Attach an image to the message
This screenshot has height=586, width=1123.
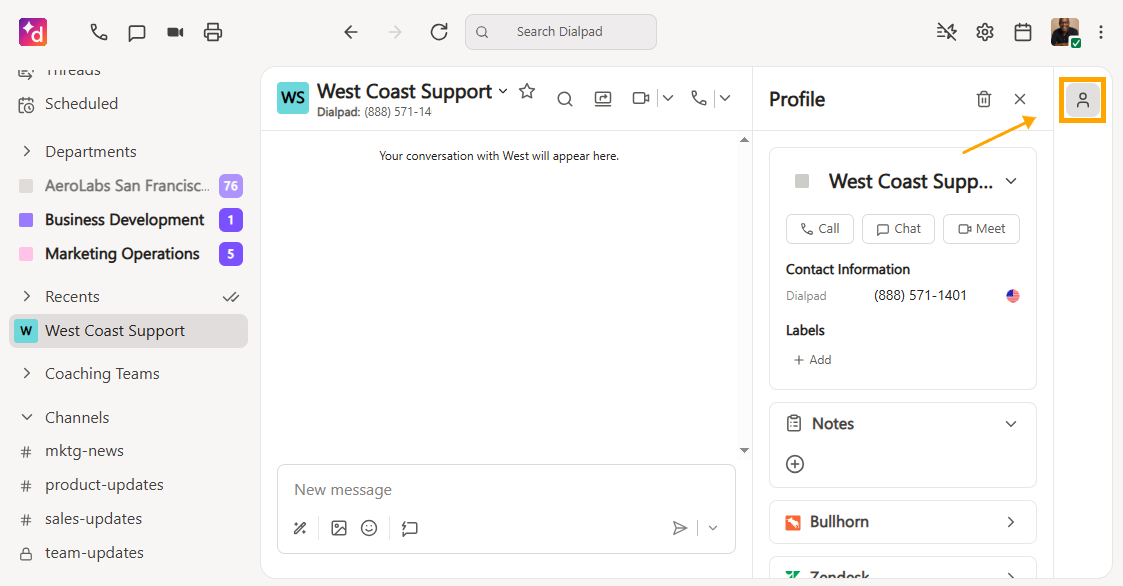339,529
